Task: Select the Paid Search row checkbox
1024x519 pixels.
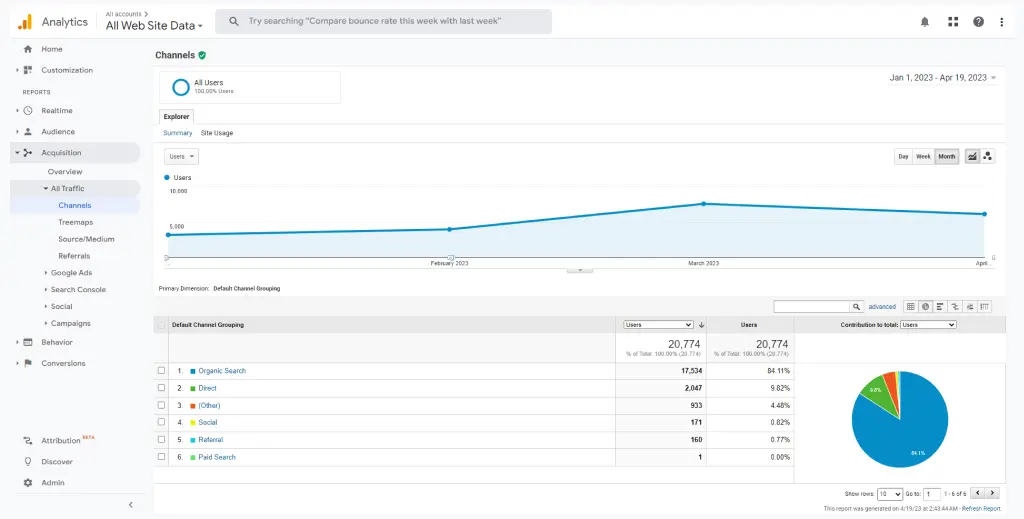Action: click(161, 457)
